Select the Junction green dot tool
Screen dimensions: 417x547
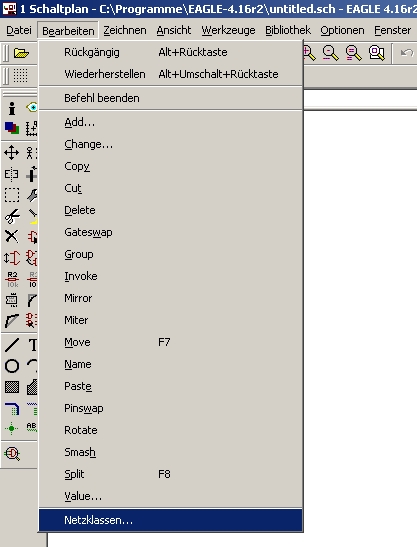(x=12, y=428)
